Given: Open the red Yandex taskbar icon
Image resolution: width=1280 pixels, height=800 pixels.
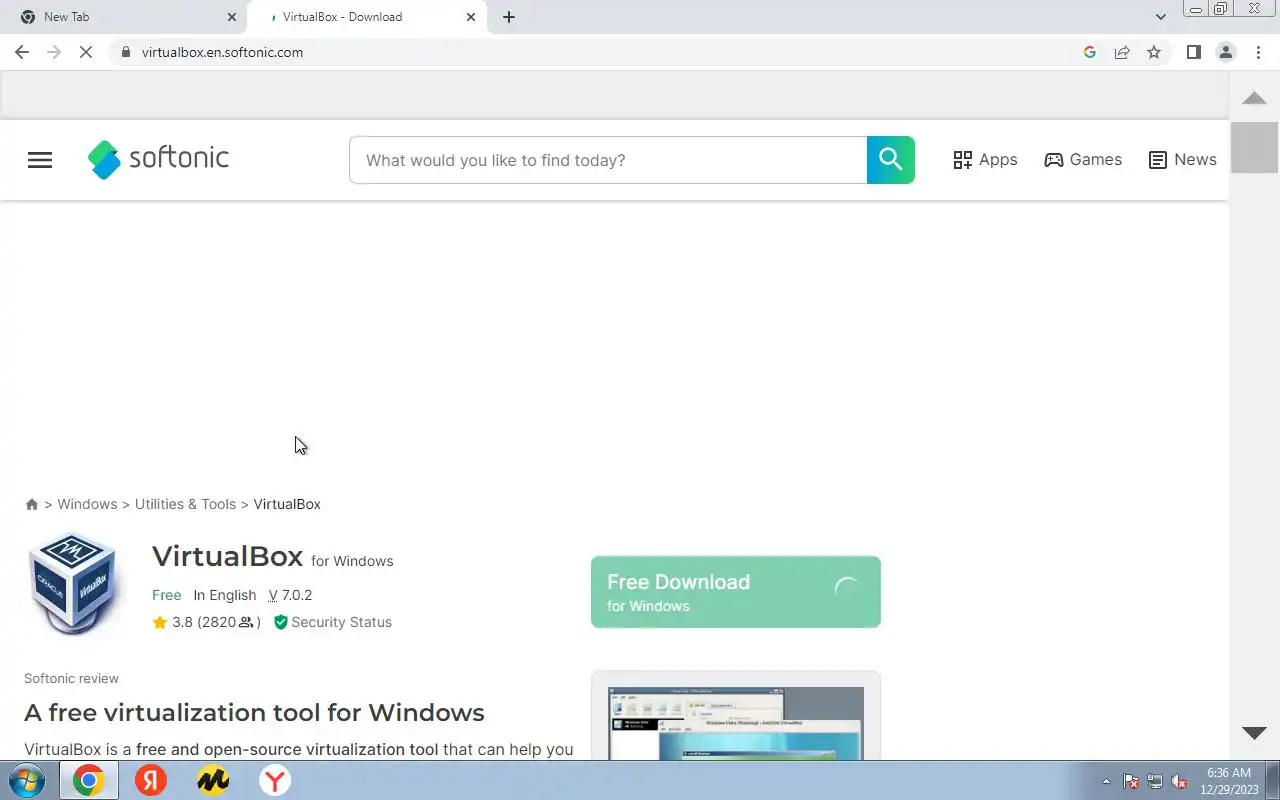Looking at the screenshot, I should 151,780.
